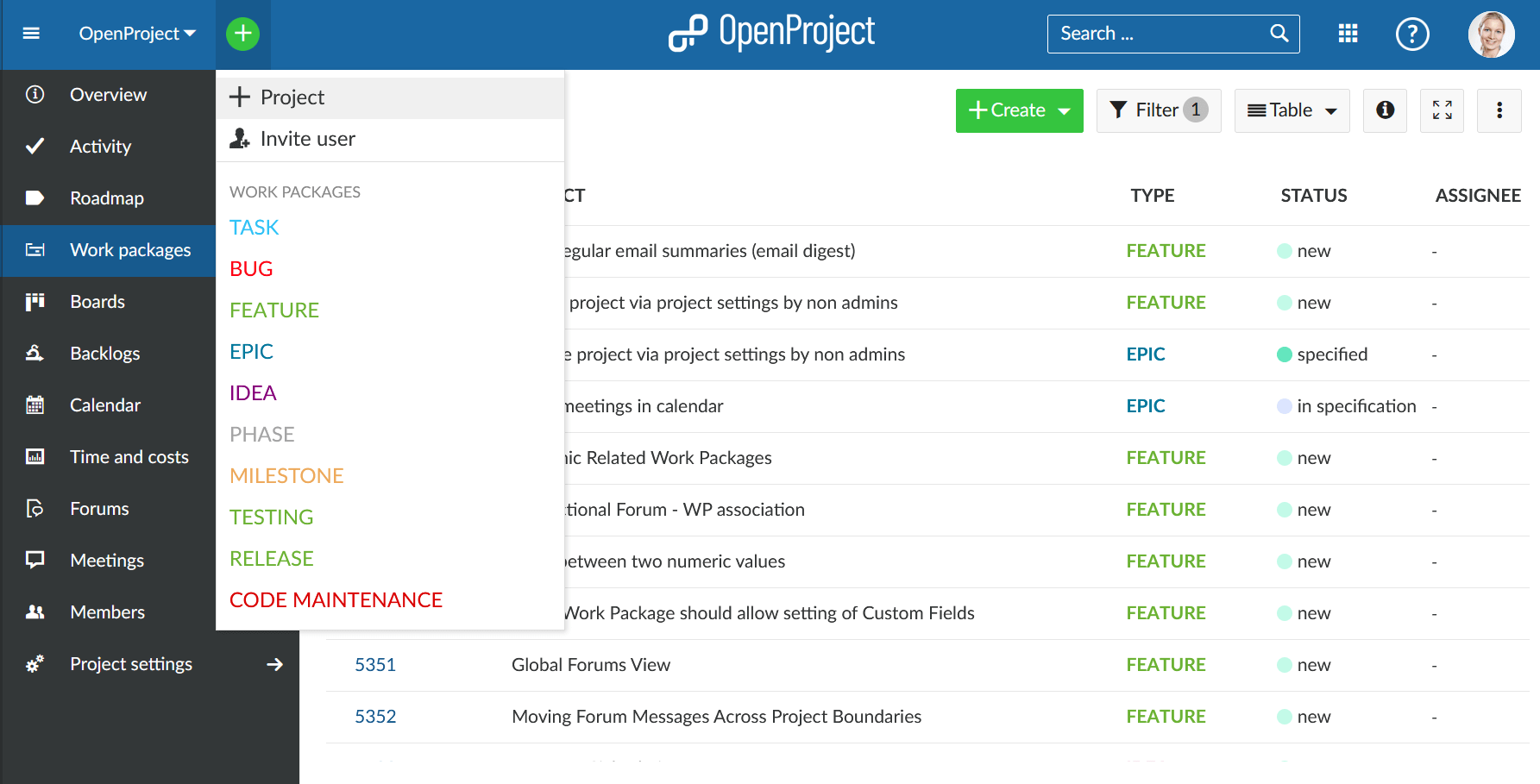Open Calendar in the sidebar

pos(105,405)
